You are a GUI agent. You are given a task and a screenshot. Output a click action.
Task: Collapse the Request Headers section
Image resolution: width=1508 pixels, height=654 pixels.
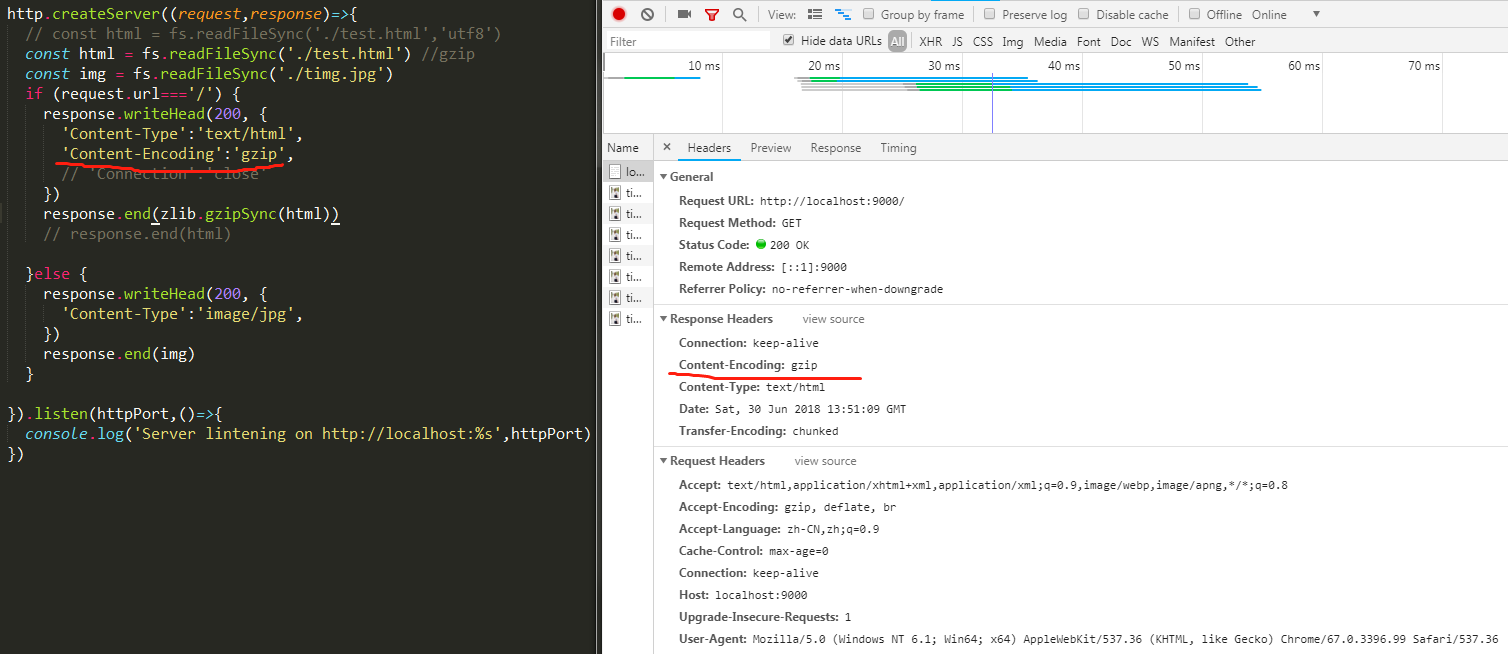[663, 461]
